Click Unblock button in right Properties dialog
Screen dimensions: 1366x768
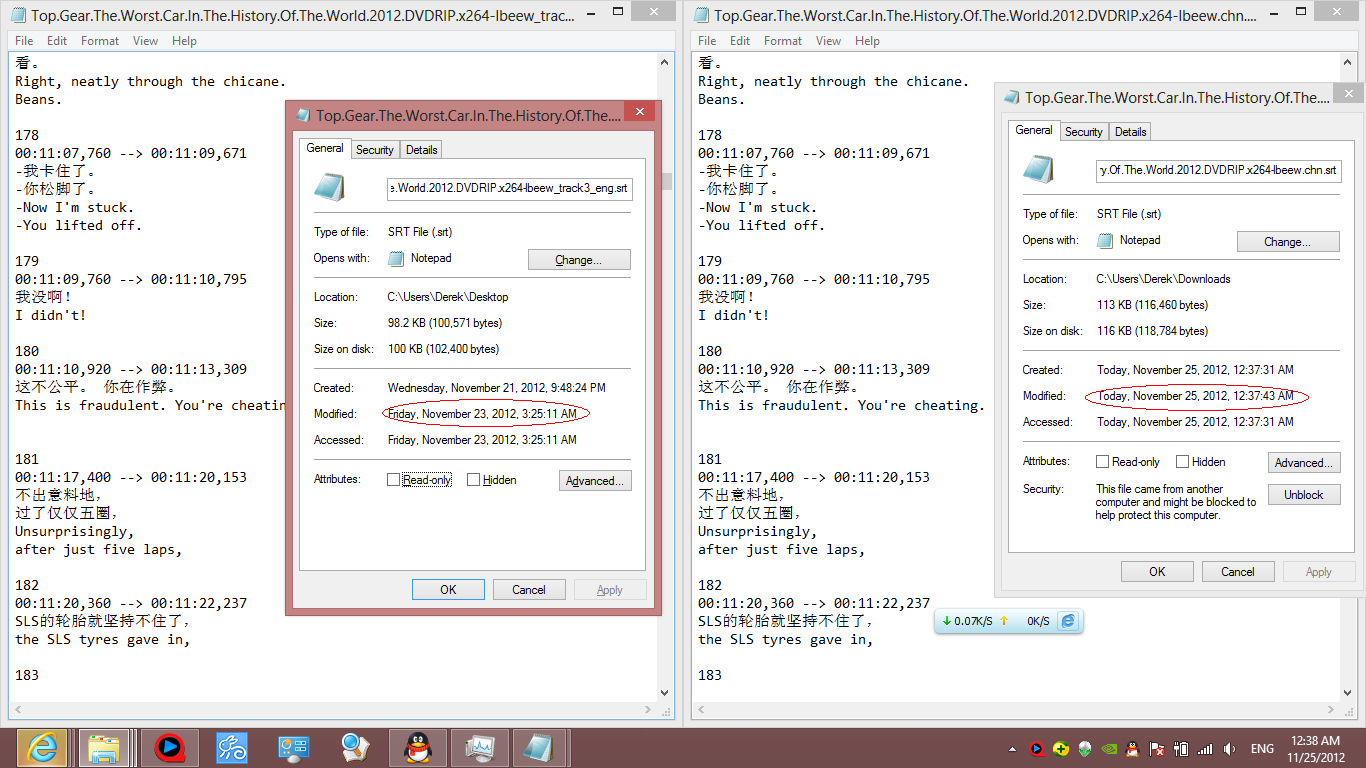tap(1304, 495)
